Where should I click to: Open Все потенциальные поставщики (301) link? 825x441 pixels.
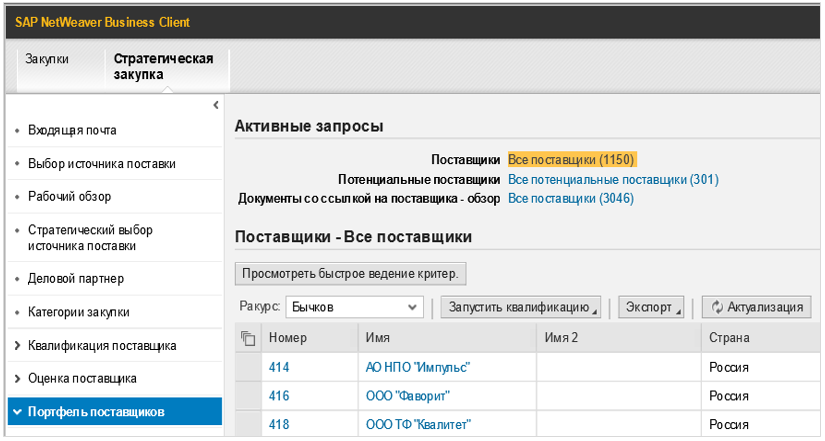613,179
